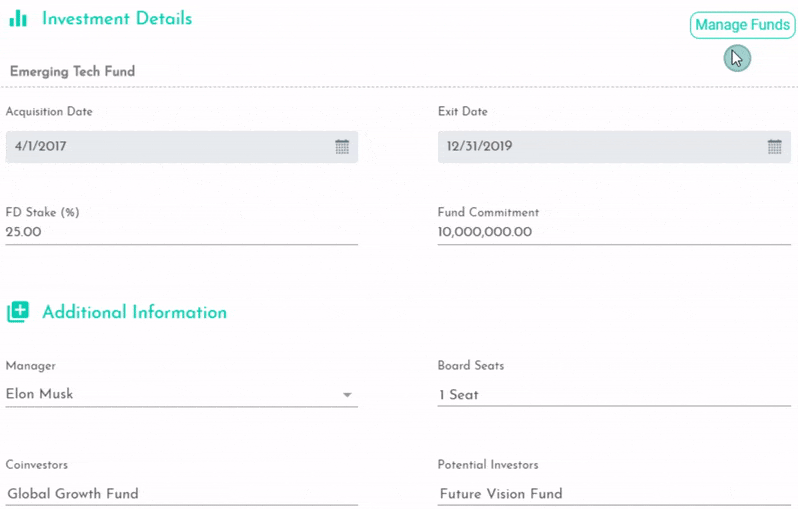Click the Investment Details heading

(117, 18)
